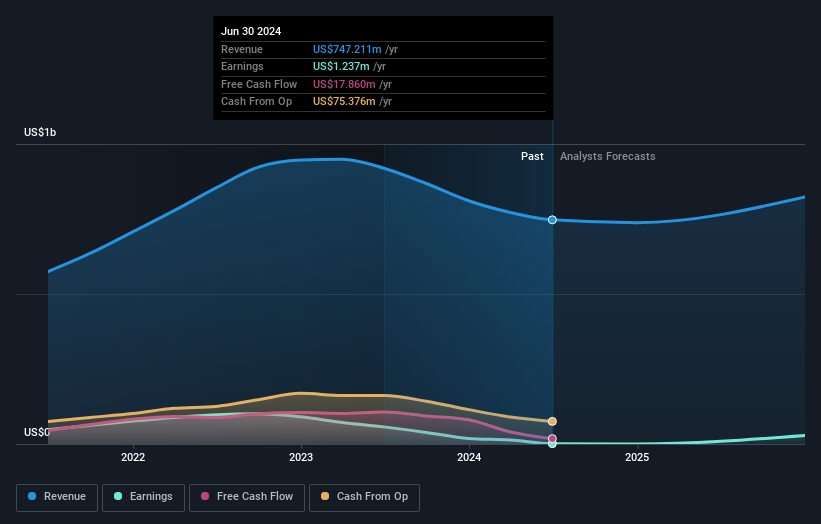Click the Revenue row label in tooltip

point(242,49)
